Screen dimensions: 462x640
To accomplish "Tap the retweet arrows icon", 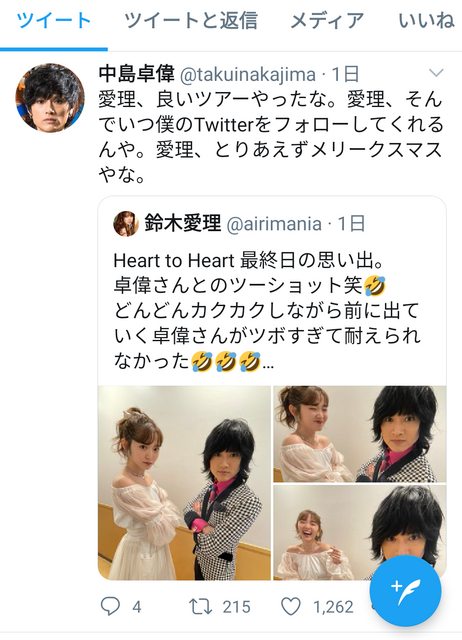I will click(x=200, y=607).
